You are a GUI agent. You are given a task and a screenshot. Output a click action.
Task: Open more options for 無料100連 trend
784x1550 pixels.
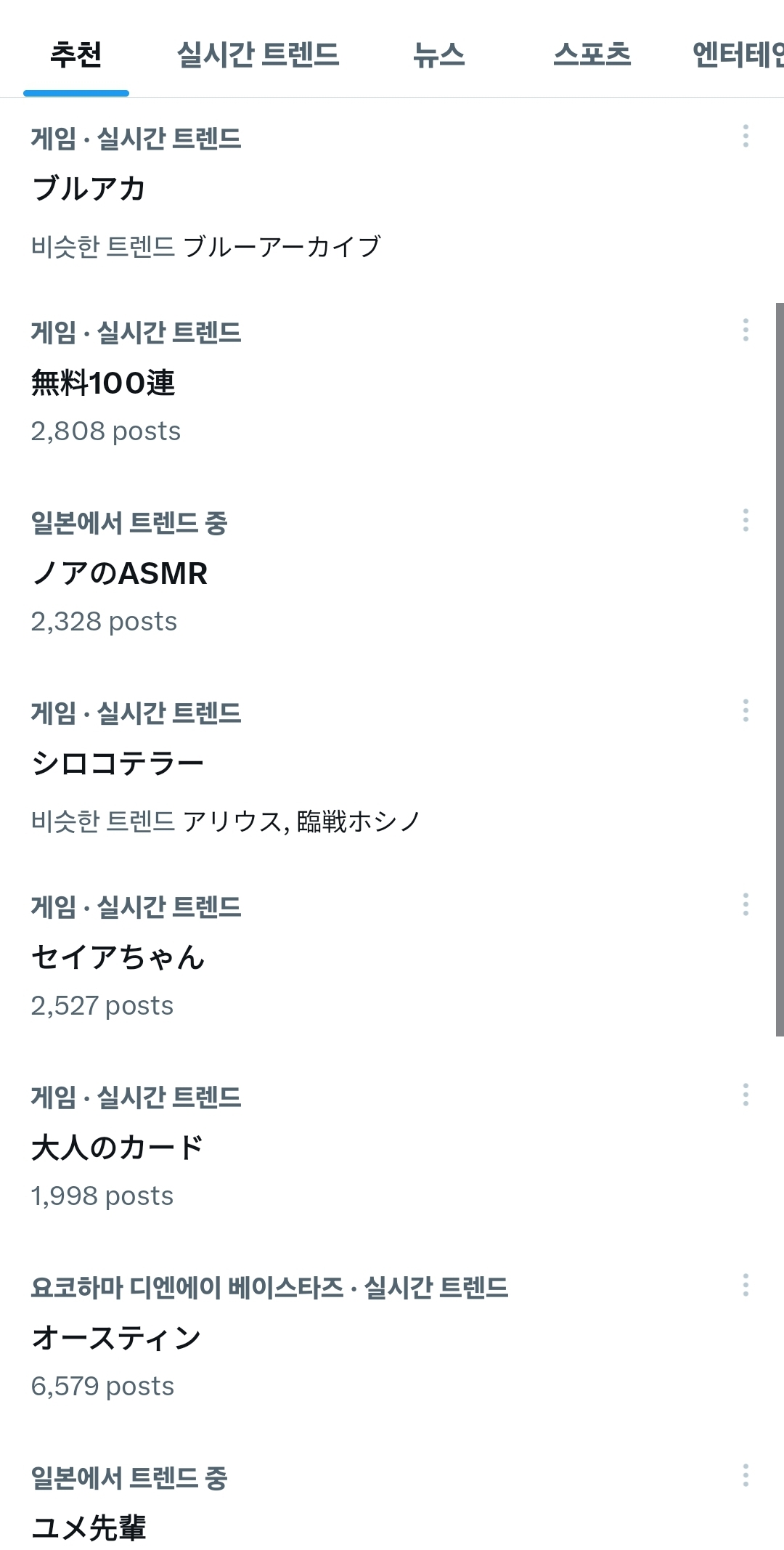746,330
